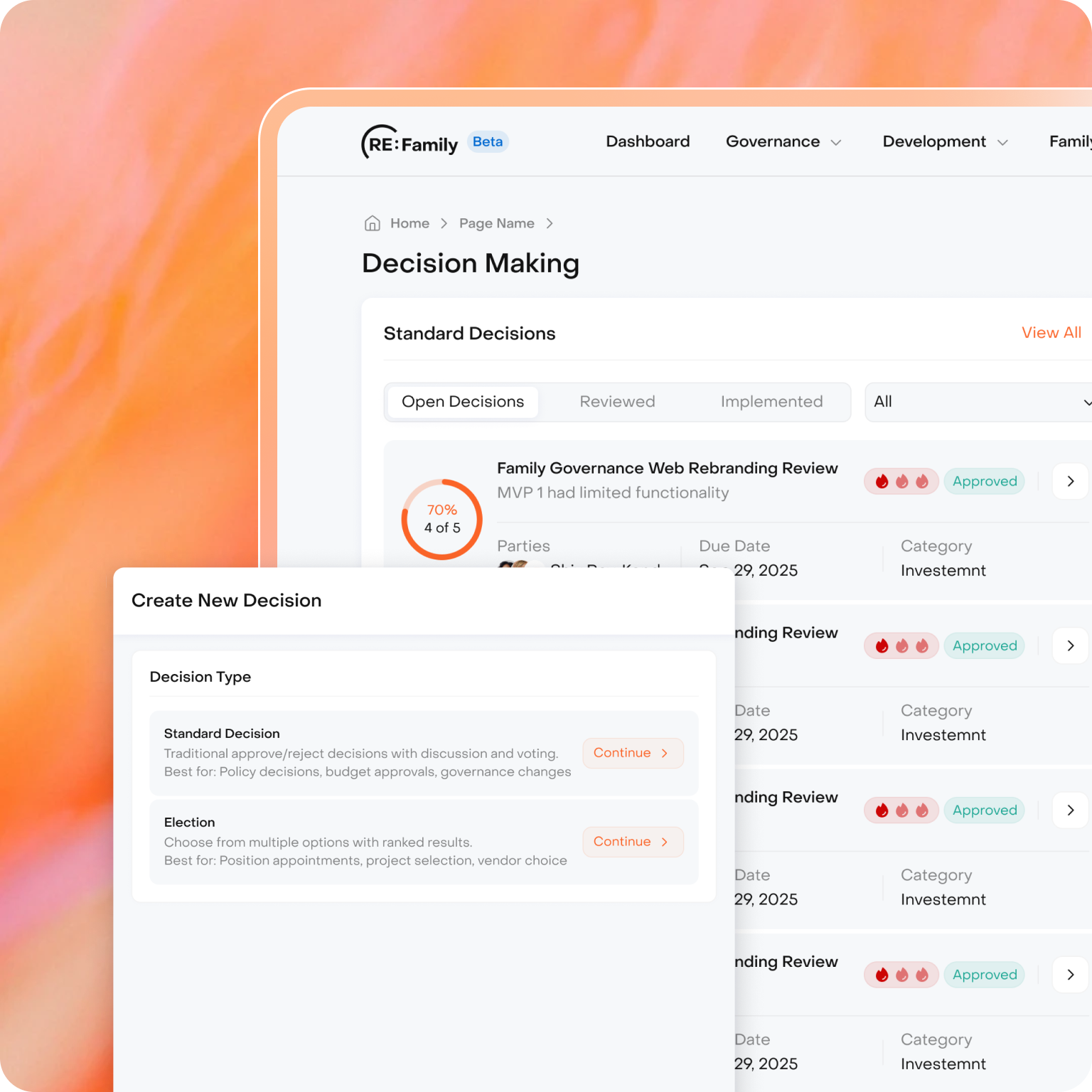The image size is (1092, 1092).
Task: Click the Beta badge beside logo
Action: (x=488, y=141)
